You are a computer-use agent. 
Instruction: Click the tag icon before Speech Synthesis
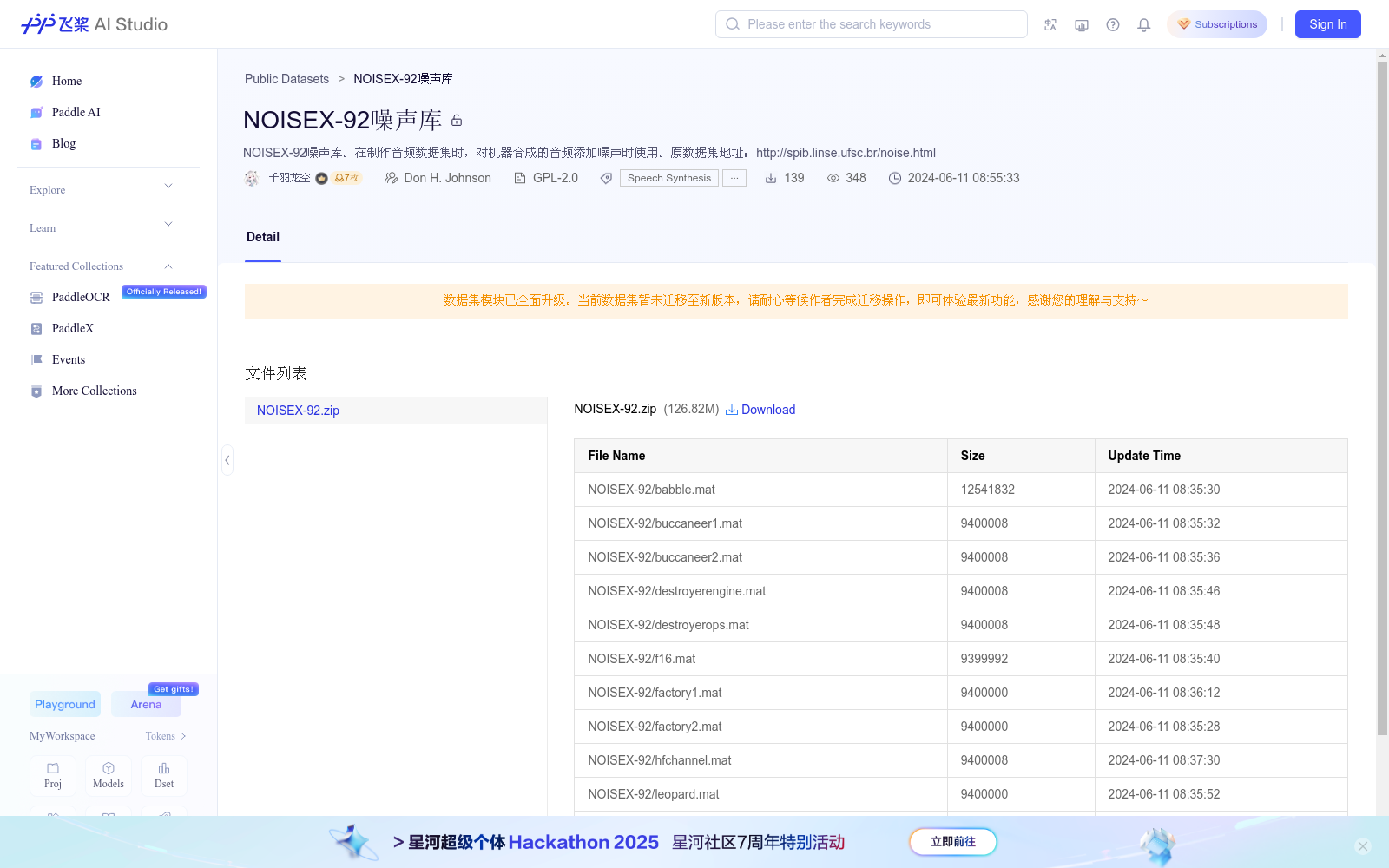[x=607, y=178]
